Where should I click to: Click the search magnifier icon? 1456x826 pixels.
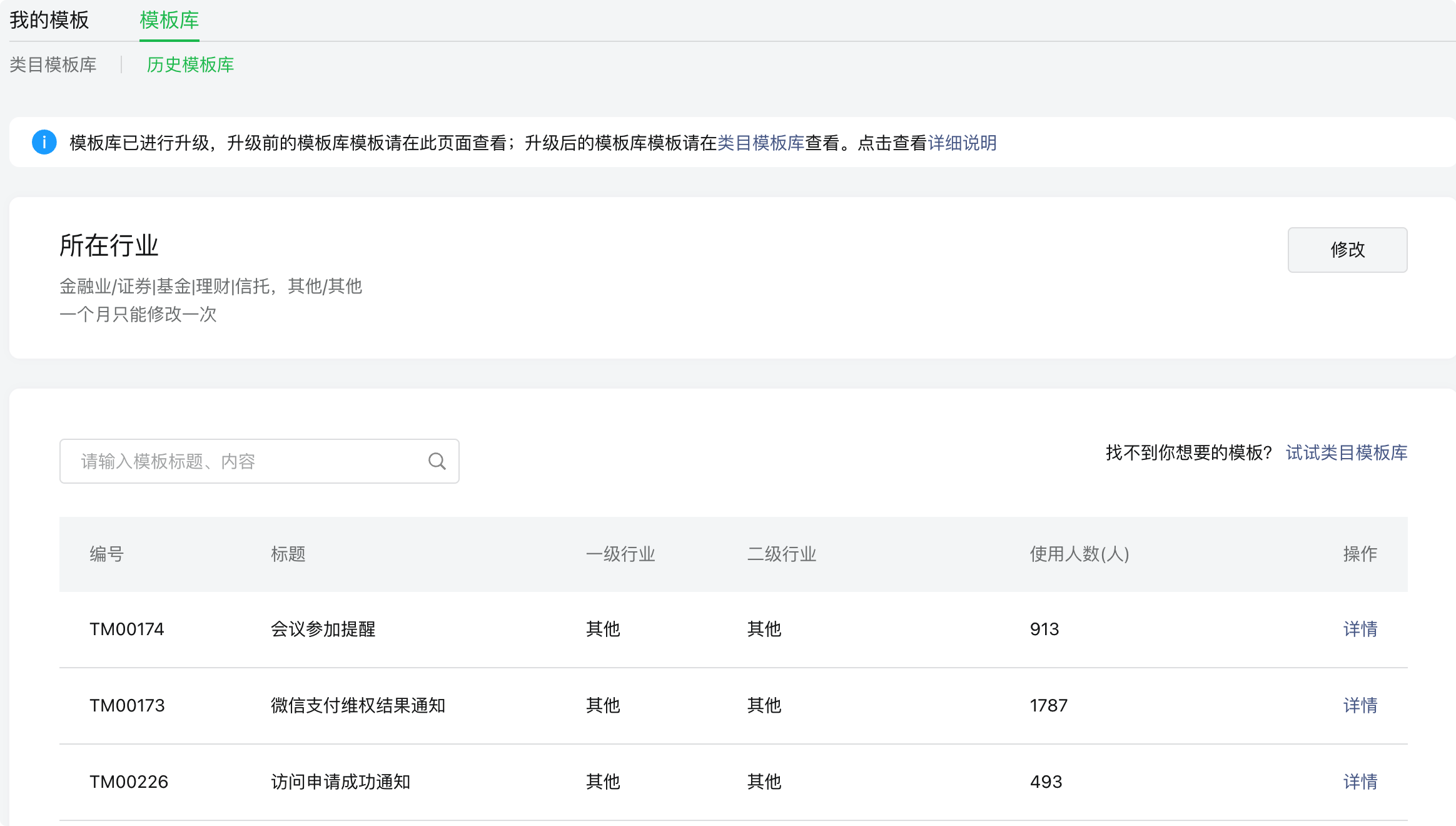[x=437, y=461]
